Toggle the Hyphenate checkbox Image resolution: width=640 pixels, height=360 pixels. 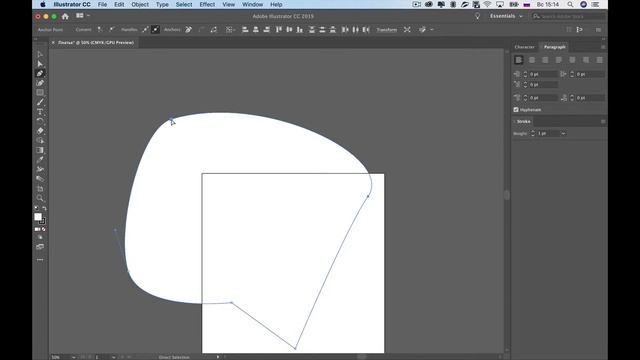(516, 110)
